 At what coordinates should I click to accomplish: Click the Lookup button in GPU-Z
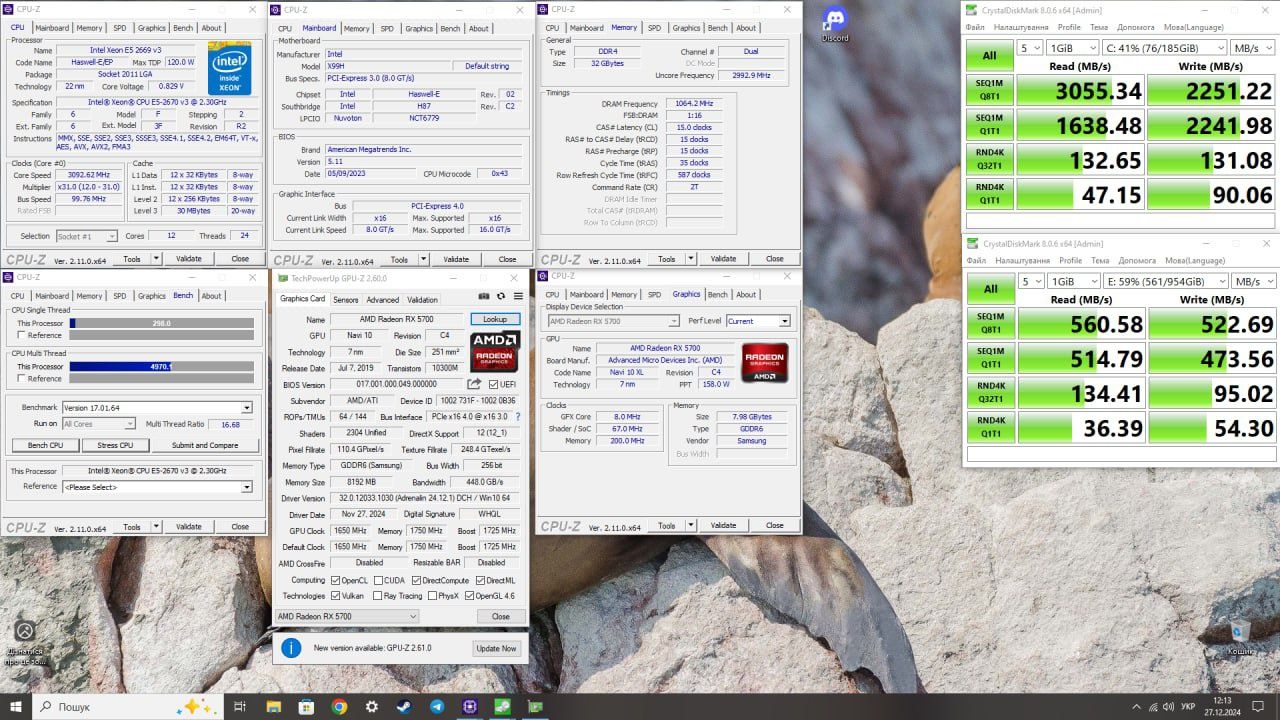(495, 319)
